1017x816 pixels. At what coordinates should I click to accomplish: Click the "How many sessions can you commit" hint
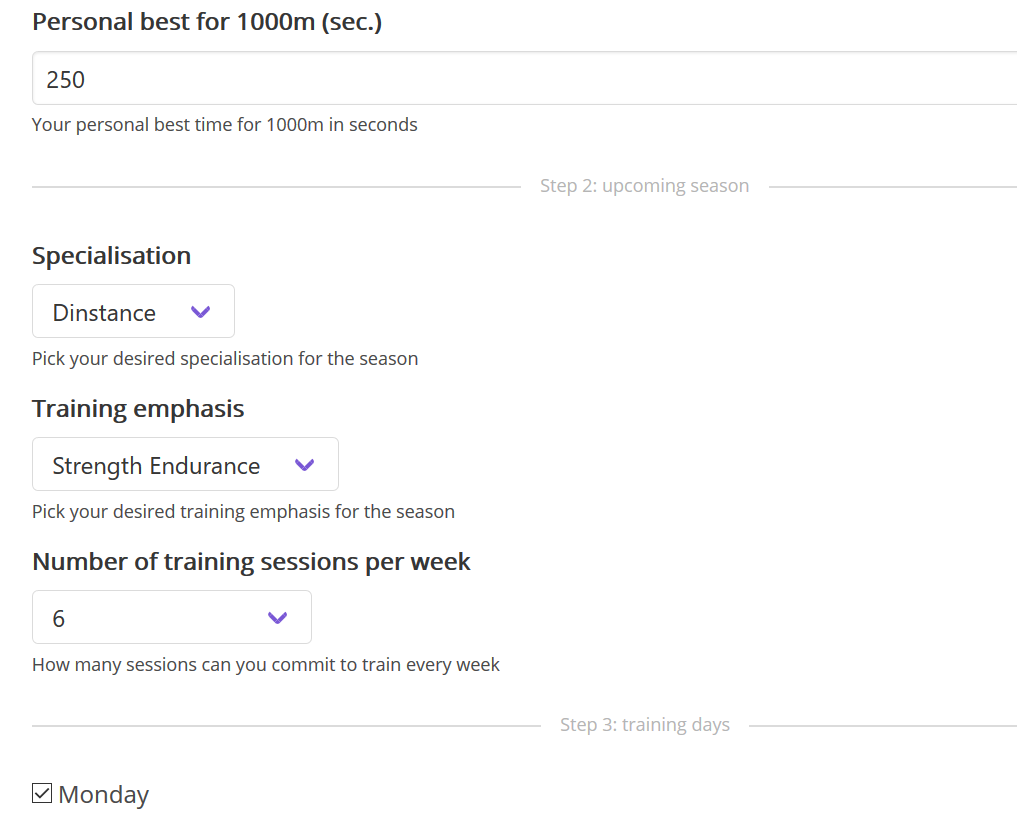pos(266,664)
